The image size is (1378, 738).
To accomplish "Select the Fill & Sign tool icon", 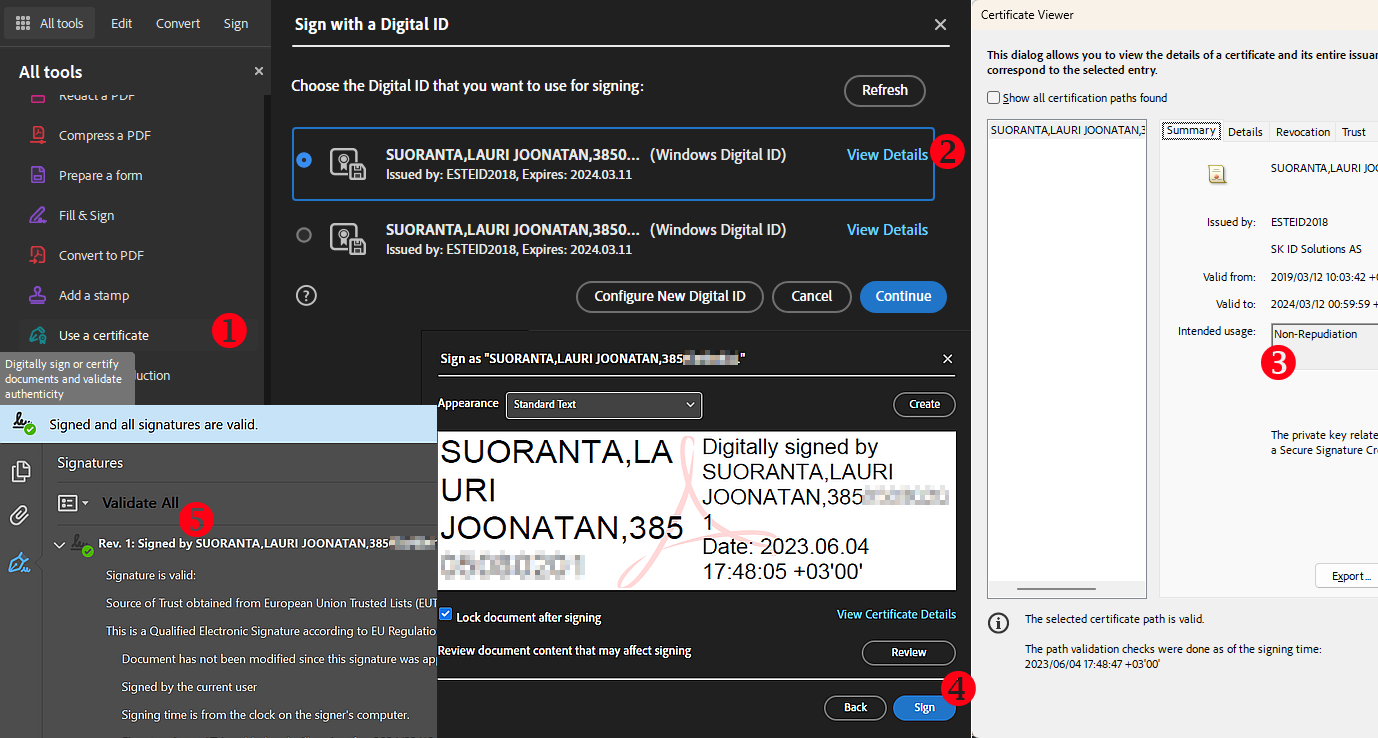I will click(38, 215).
